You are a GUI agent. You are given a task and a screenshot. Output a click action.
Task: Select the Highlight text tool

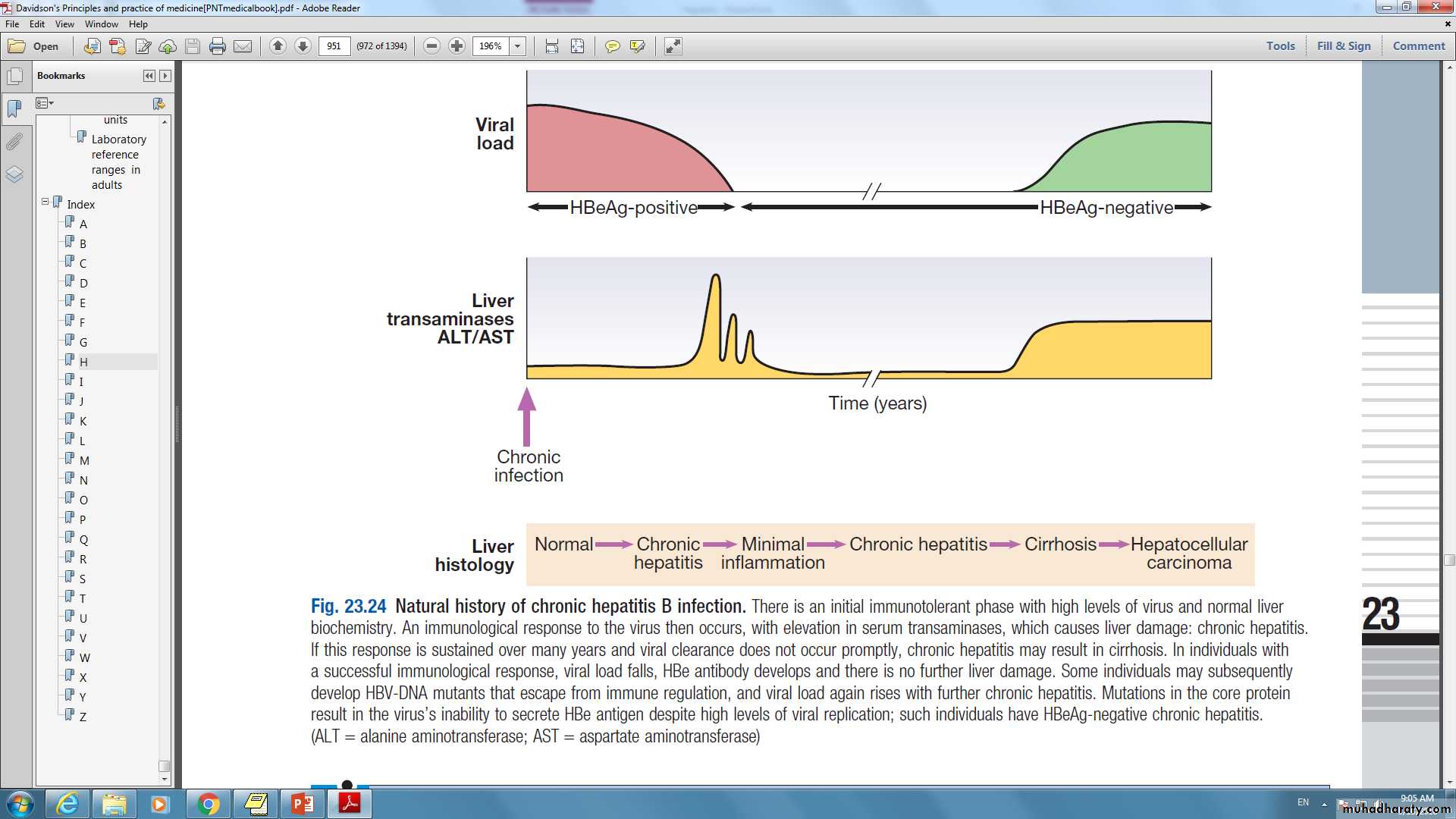(x=637, y=46)
